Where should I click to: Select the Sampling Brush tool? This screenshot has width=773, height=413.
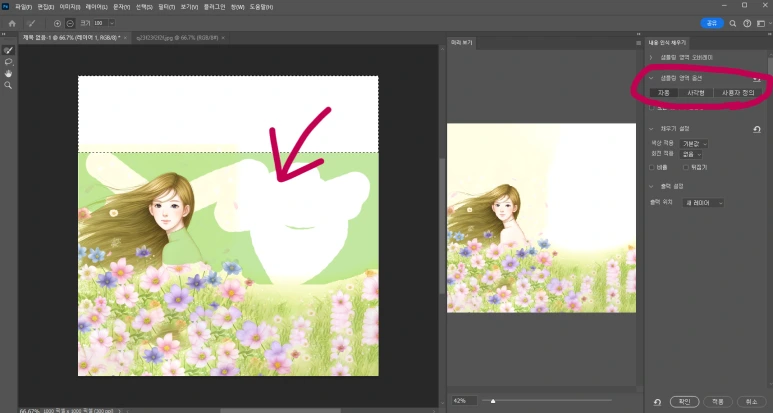[8, 50]
